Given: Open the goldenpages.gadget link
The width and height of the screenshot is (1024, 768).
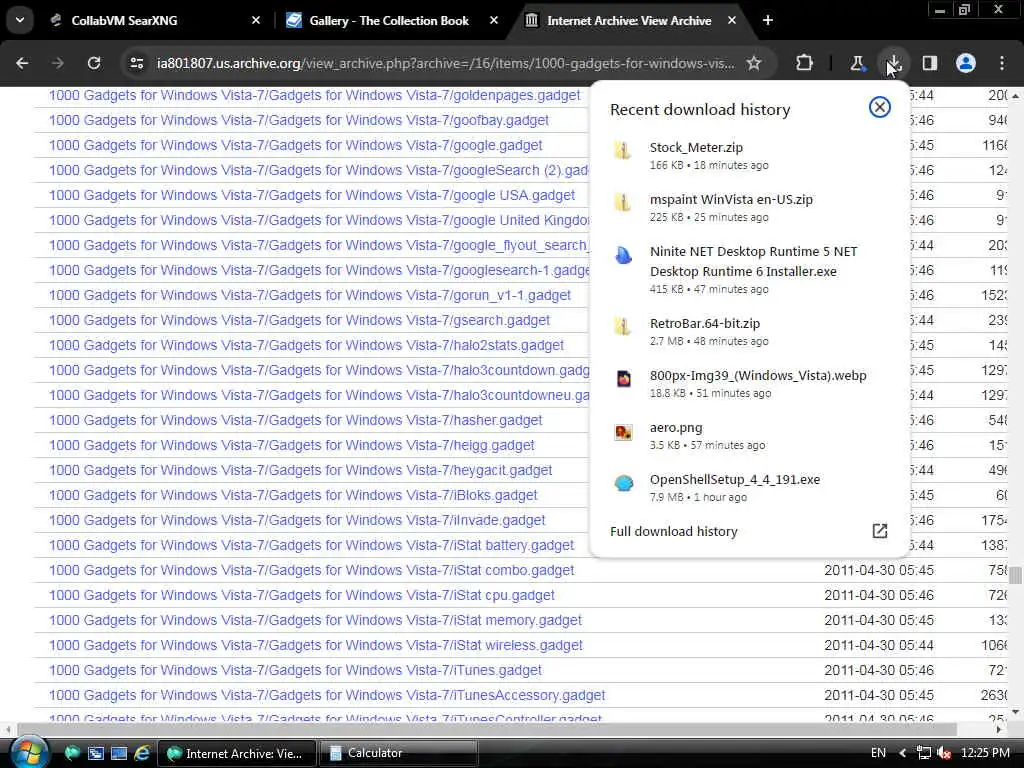Looking at the screenshot, I should pyautogui.click(x=314, y=95).
